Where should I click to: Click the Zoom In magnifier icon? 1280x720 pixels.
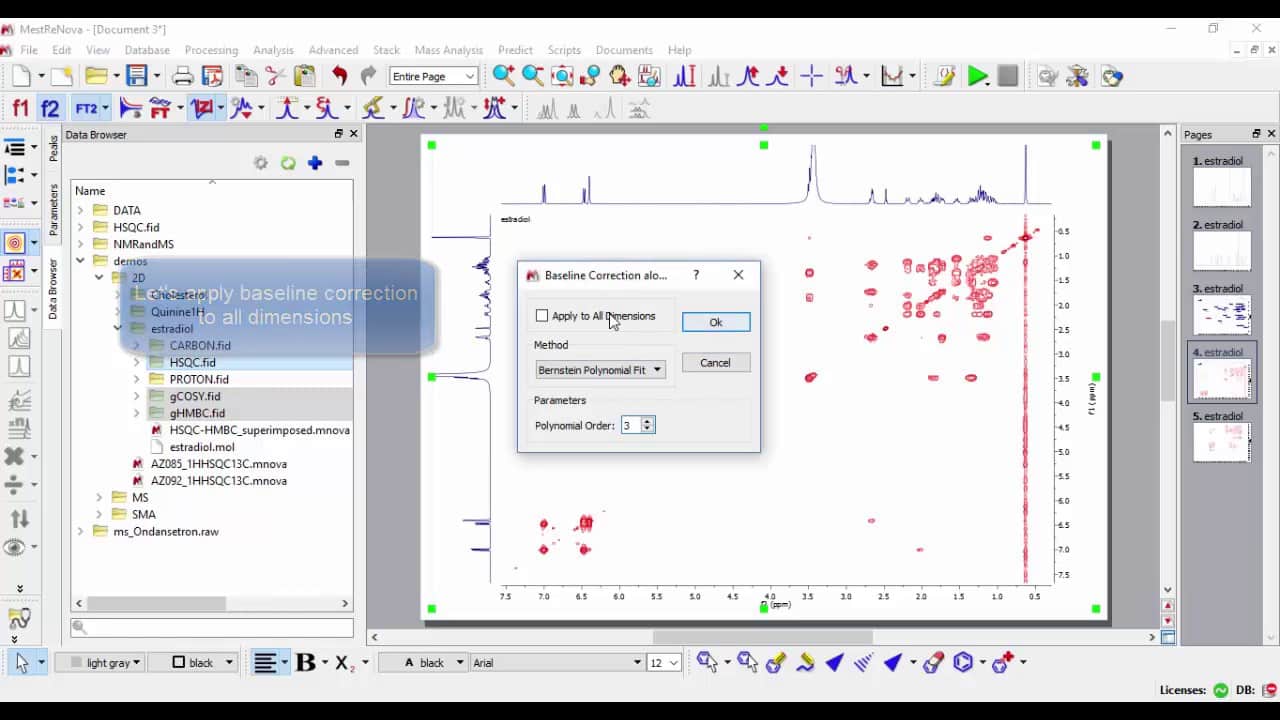[x=504, y=76]
